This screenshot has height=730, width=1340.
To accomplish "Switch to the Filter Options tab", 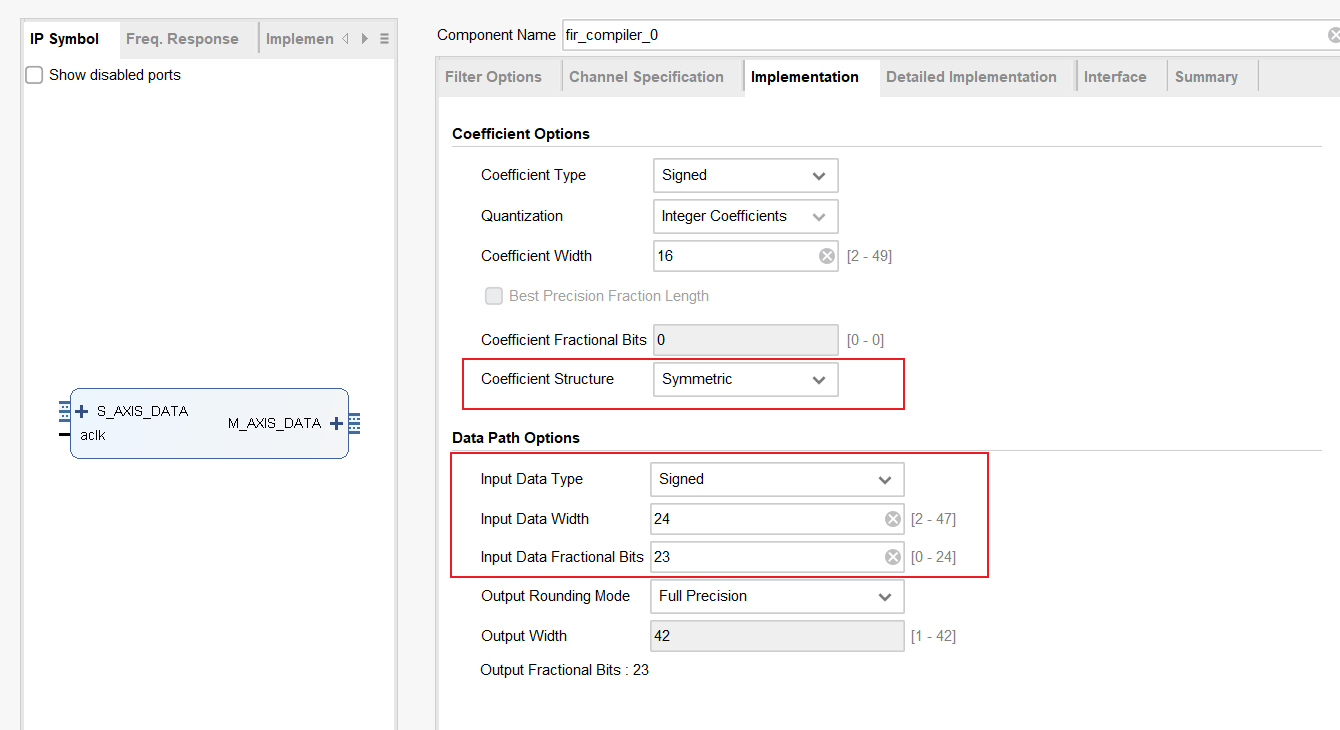I will point(493,77).
